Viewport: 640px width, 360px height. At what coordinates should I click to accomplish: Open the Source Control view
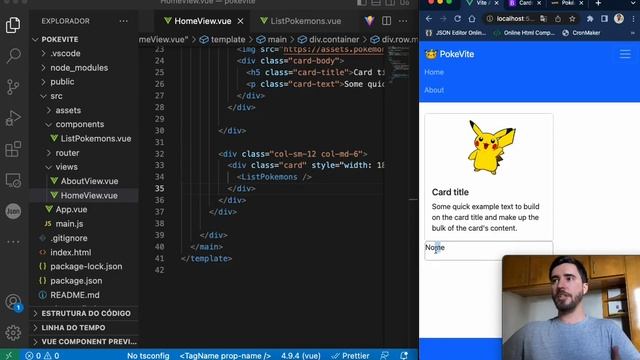point(13,87)
